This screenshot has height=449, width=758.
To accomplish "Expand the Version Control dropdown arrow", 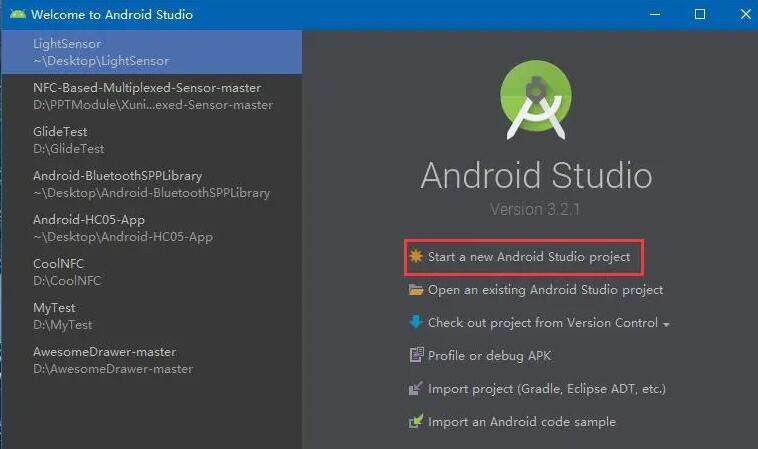I will click(667, 325).
